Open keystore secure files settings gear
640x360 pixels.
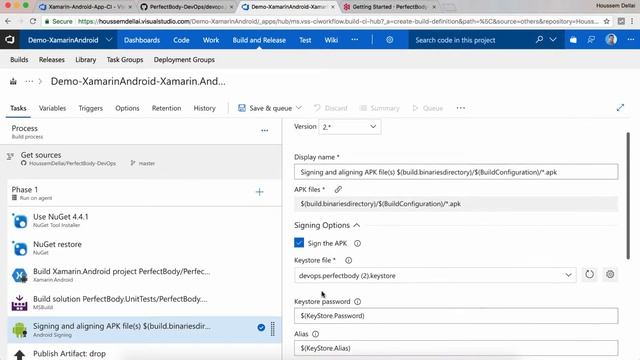tap(610, 274)
